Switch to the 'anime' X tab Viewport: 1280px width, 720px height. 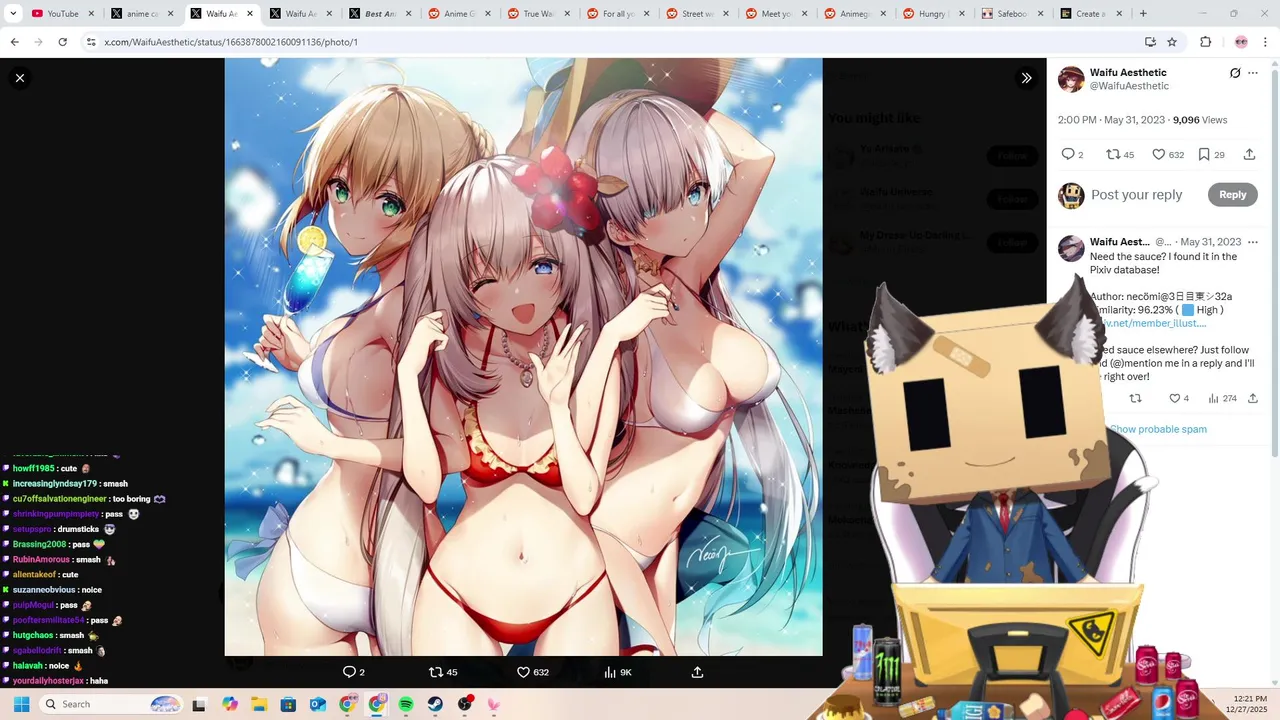pos(141,14)
